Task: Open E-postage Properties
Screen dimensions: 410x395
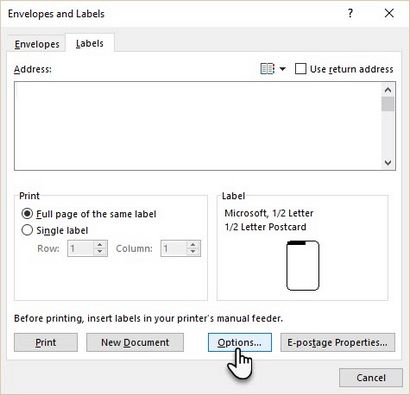Action: pos(337,342)
